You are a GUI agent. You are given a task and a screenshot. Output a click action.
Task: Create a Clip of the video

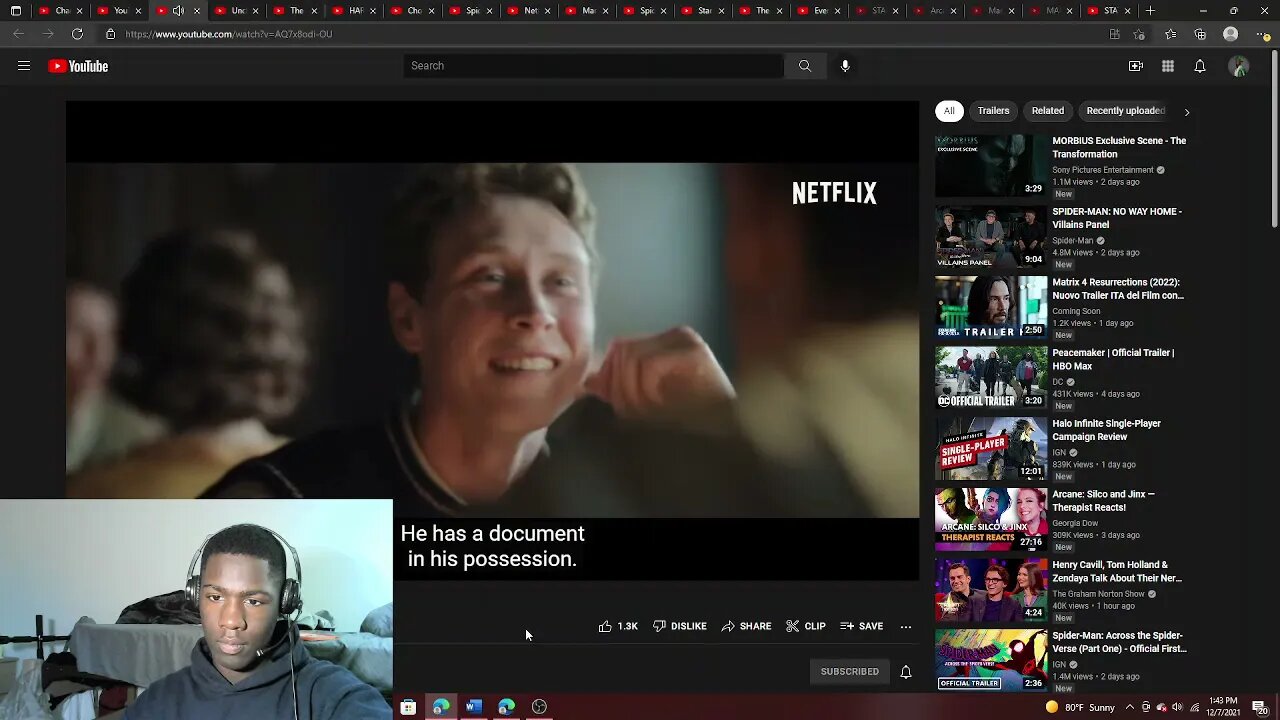pos(806,626)
